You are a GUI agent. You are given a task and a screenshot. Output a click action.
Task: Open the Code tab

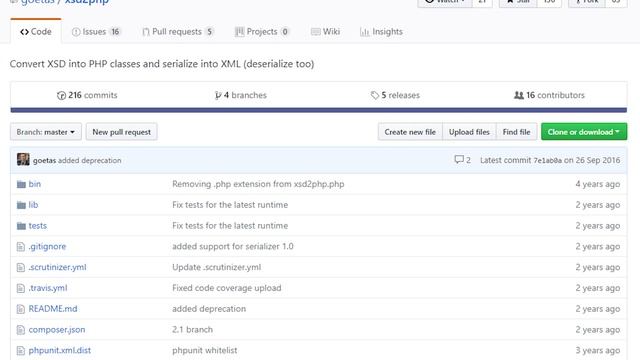(36, 31)
